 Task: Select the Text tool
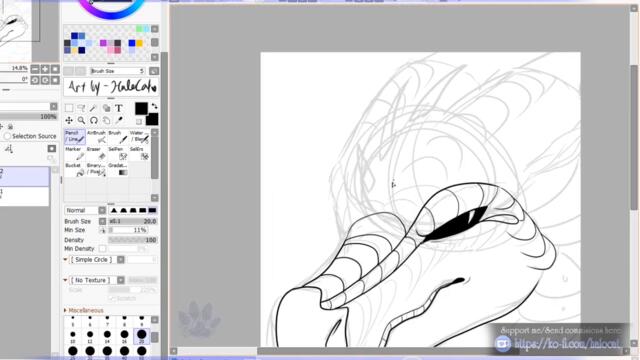click(119, 108)
